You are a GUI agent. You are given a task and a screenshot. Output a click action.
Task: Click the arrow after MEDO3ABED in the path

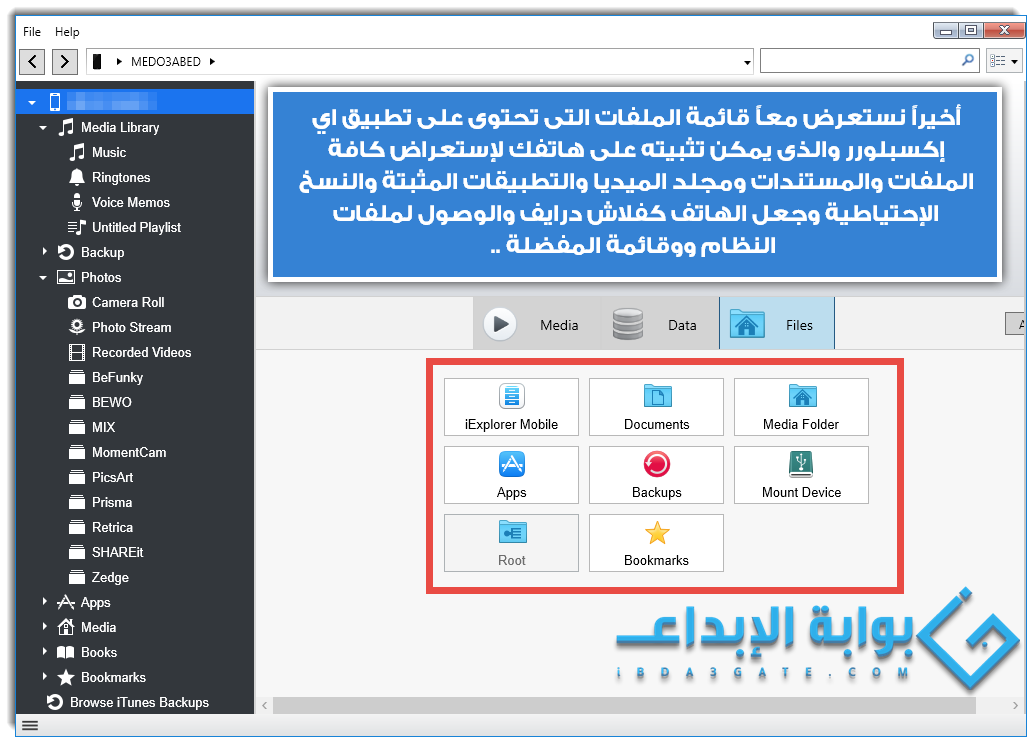pyautogui.click(x=212, y=62)
